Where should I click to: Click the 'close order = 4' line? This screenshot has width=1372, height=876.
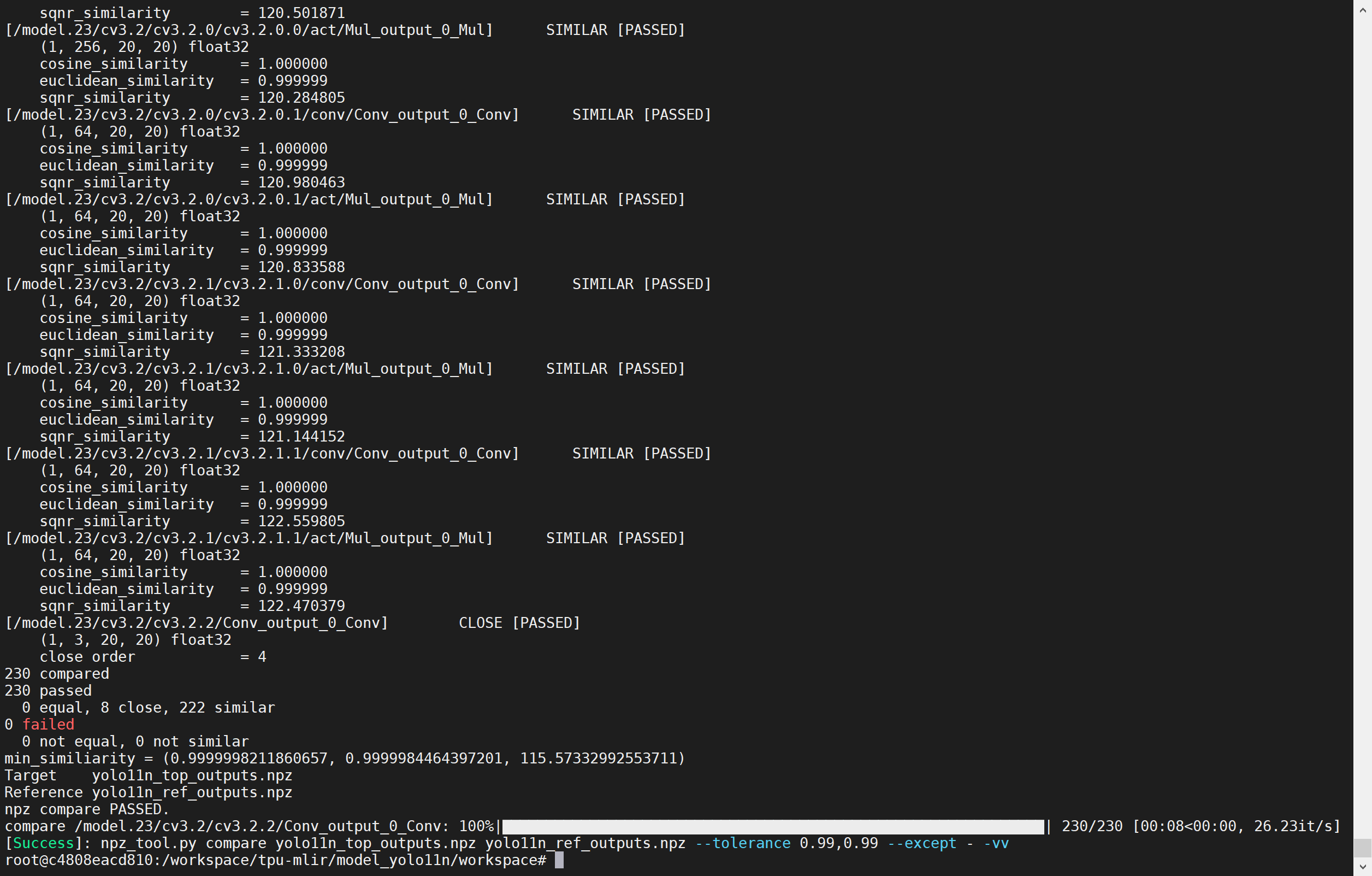pos(153,656)
